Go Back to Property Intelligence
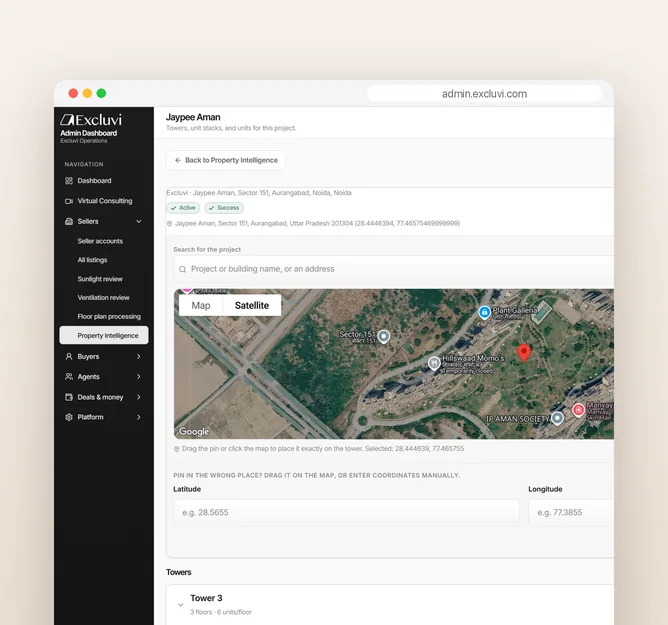The height and width of the screenshot is (625, 668). 226,160
